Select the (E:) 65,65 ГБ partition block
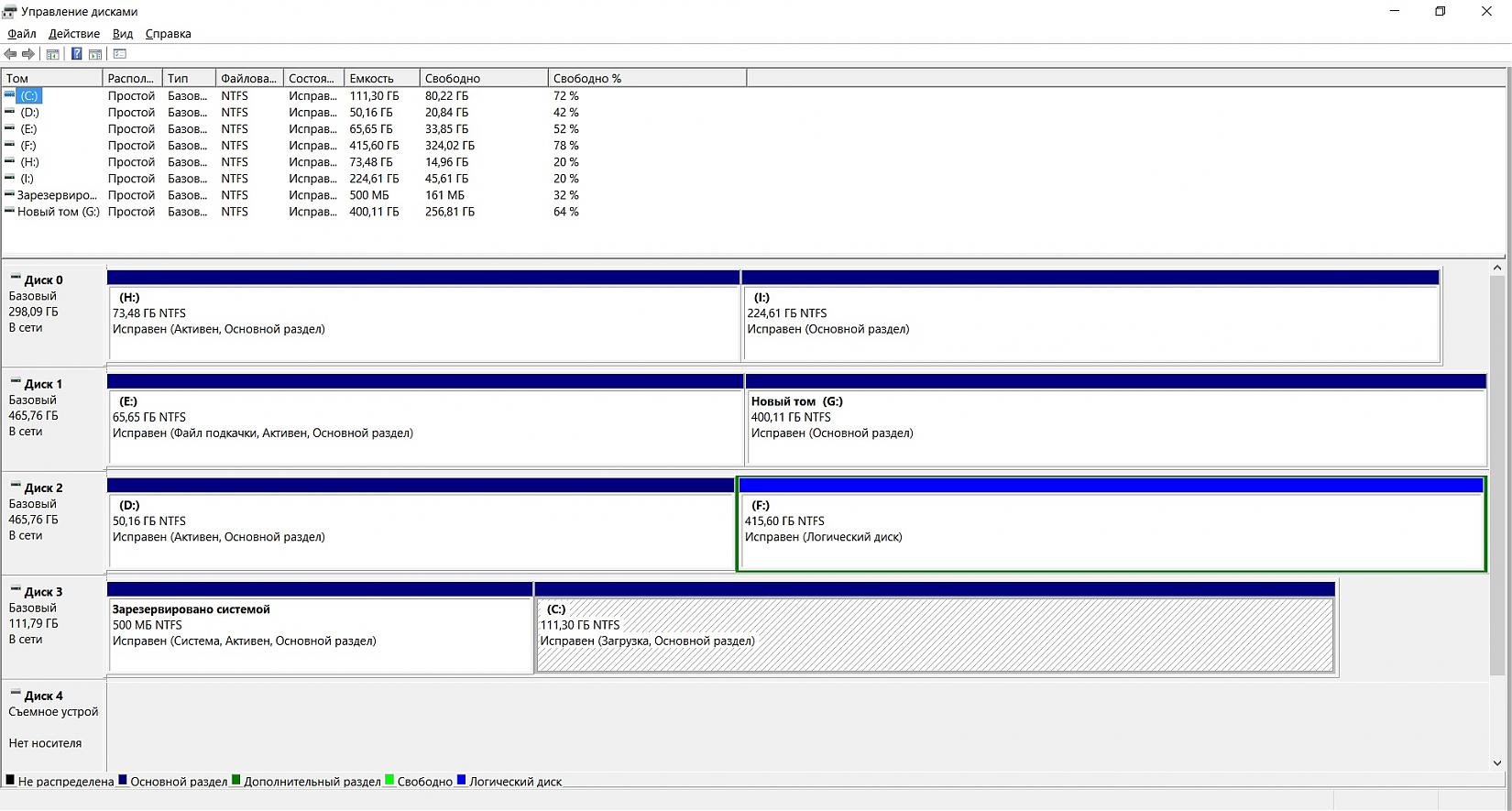This screenshot has width=1512, height=811. [426, 420]
